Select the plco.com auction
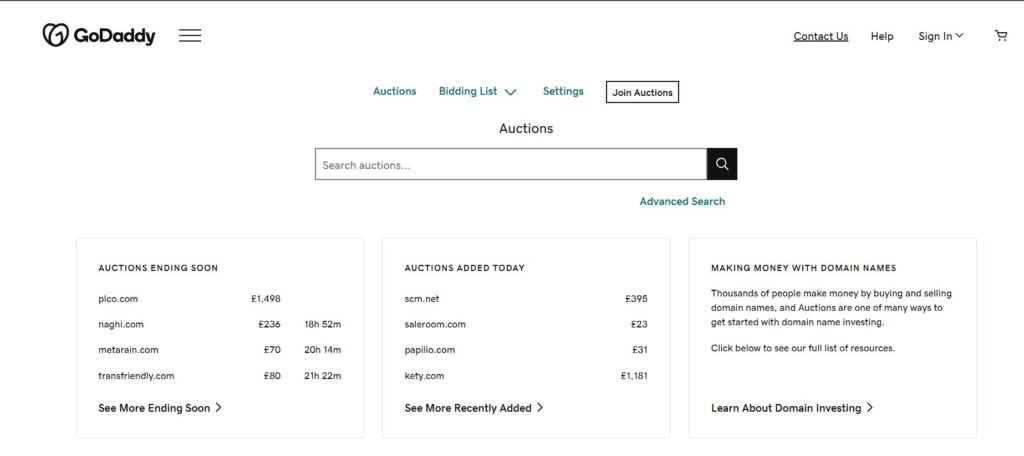 pos(118,299)
